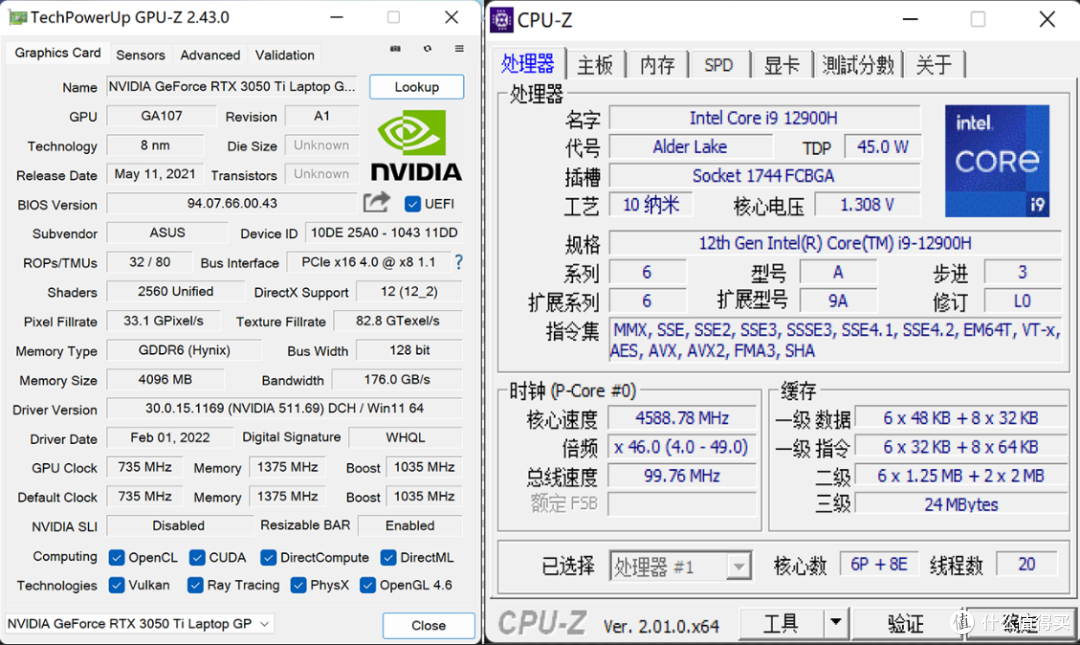The image size is (1080, 645).
Task: Click the Alder Lake code name value
Action: point(690,147)
